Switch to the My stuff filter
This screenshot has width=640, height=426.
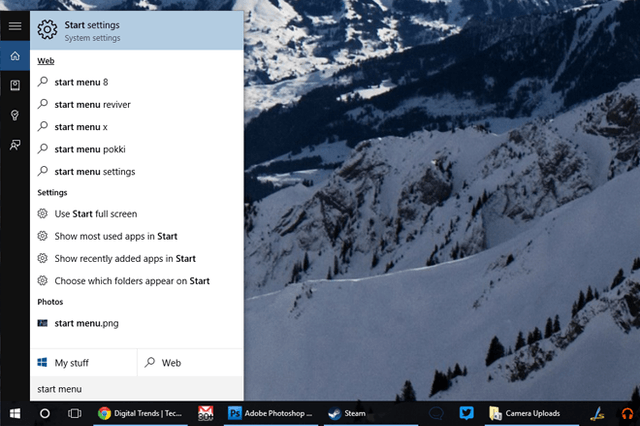(x=84, y=363)
